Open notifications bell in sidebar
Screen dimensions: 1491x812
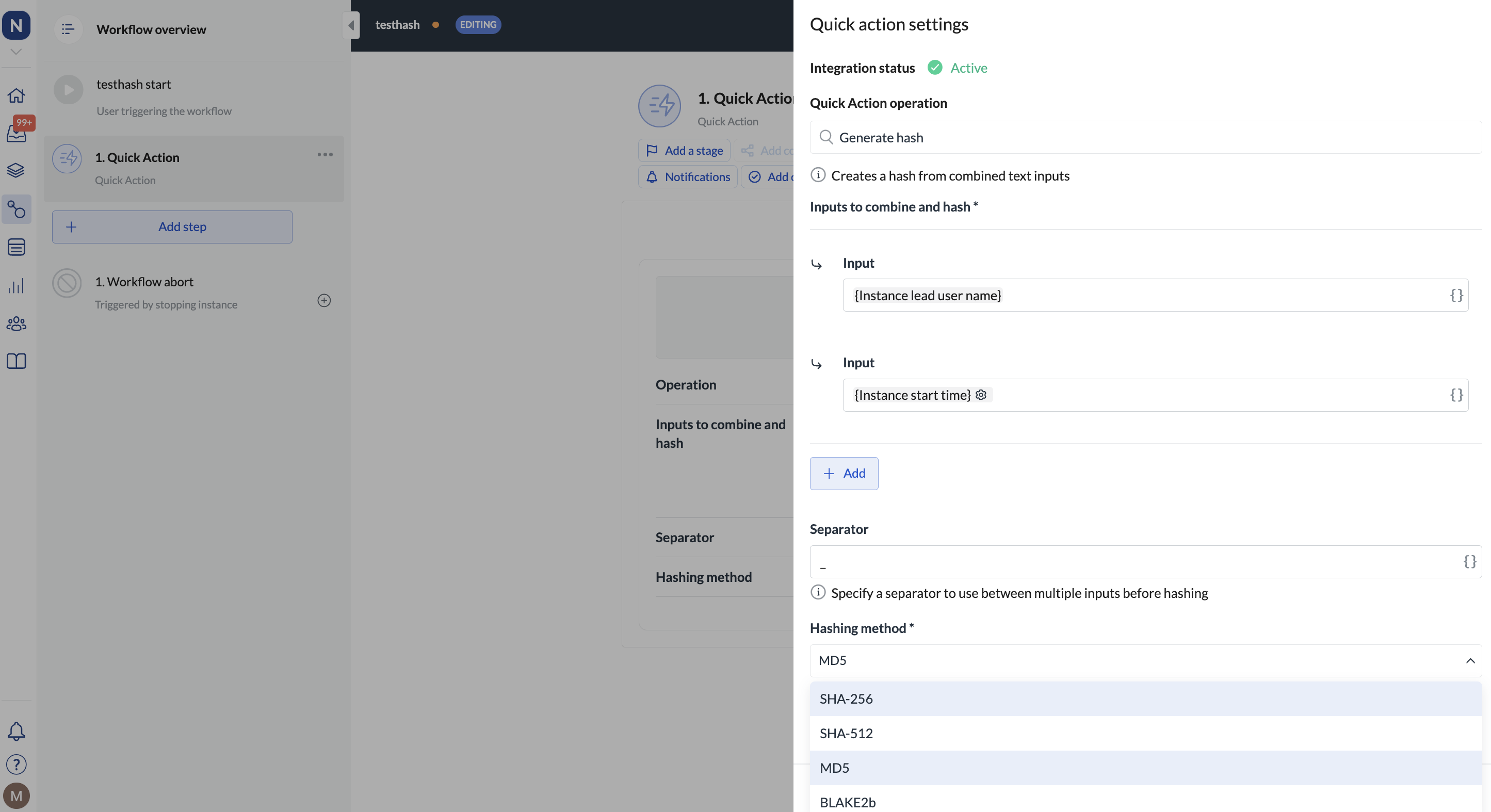16,731
